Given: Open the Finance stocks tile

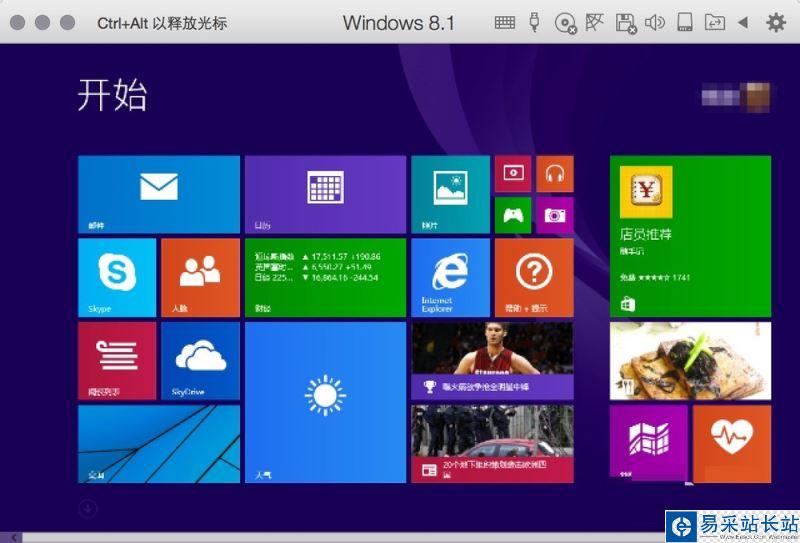Looking at the screenshot, I should click(x=326, y=278).
